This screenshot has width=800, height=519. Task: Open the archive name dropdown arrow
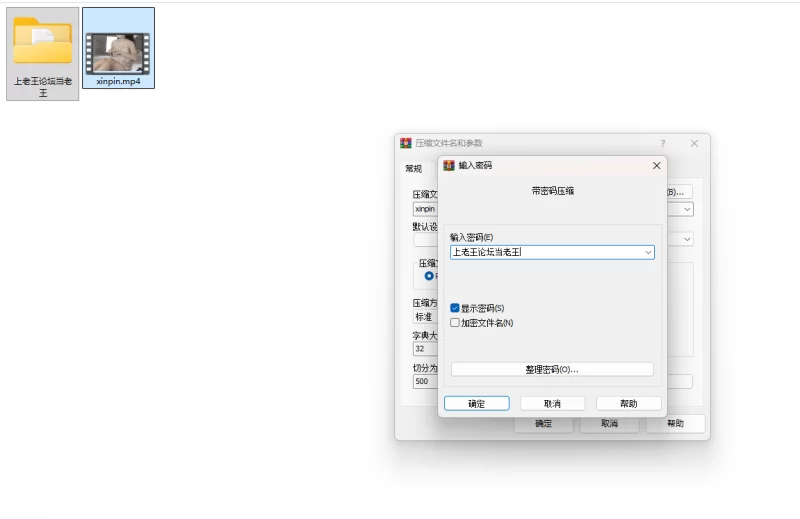pyautogui.click(x=687, y=210)
